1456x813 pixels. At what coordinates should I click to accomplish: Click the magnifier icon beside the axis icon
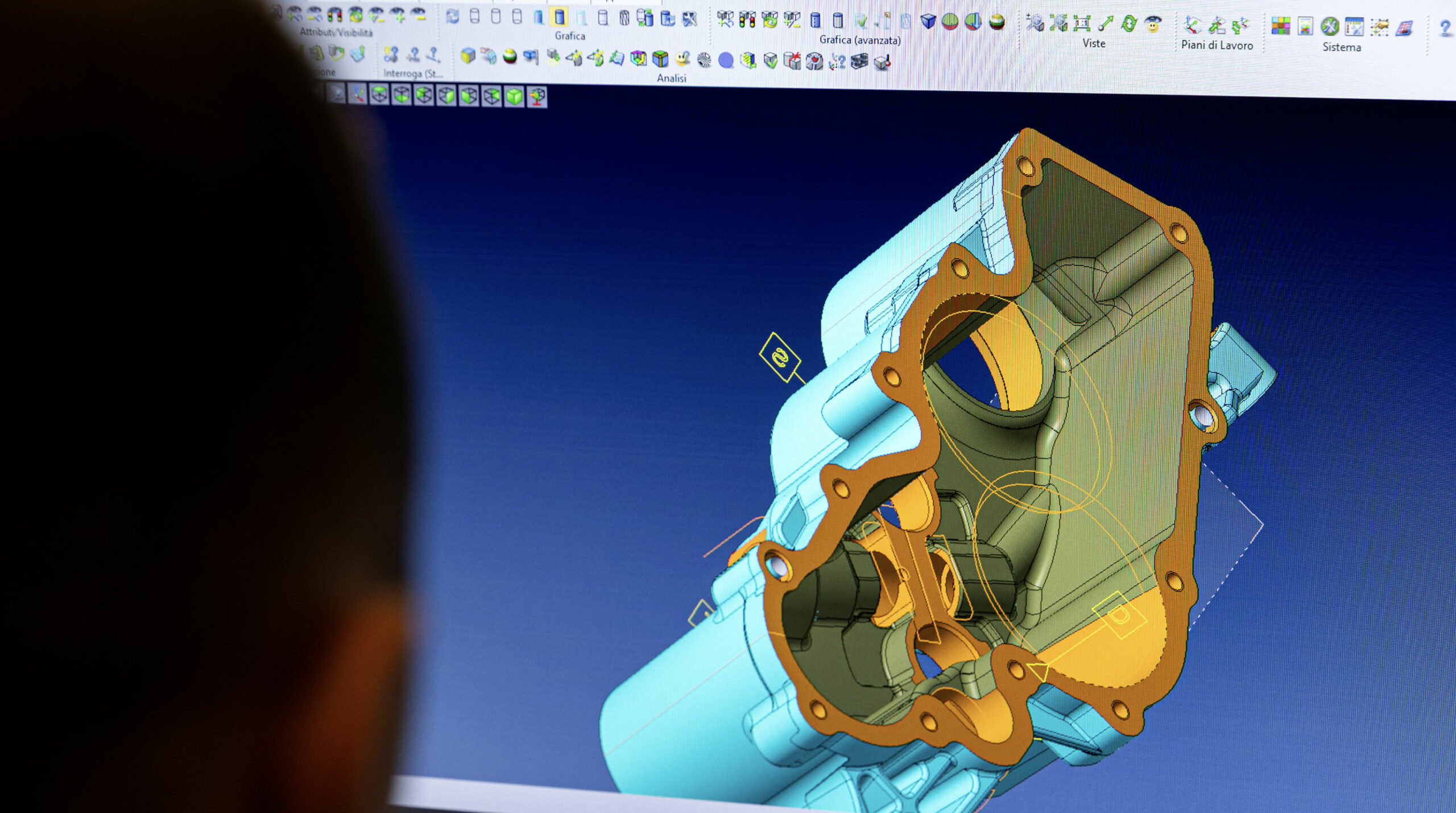[337, 93]
